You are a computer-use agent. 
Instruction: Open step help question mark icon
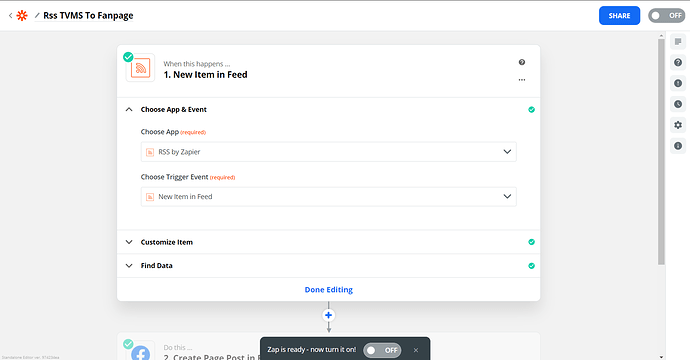[x=521, y=62]
